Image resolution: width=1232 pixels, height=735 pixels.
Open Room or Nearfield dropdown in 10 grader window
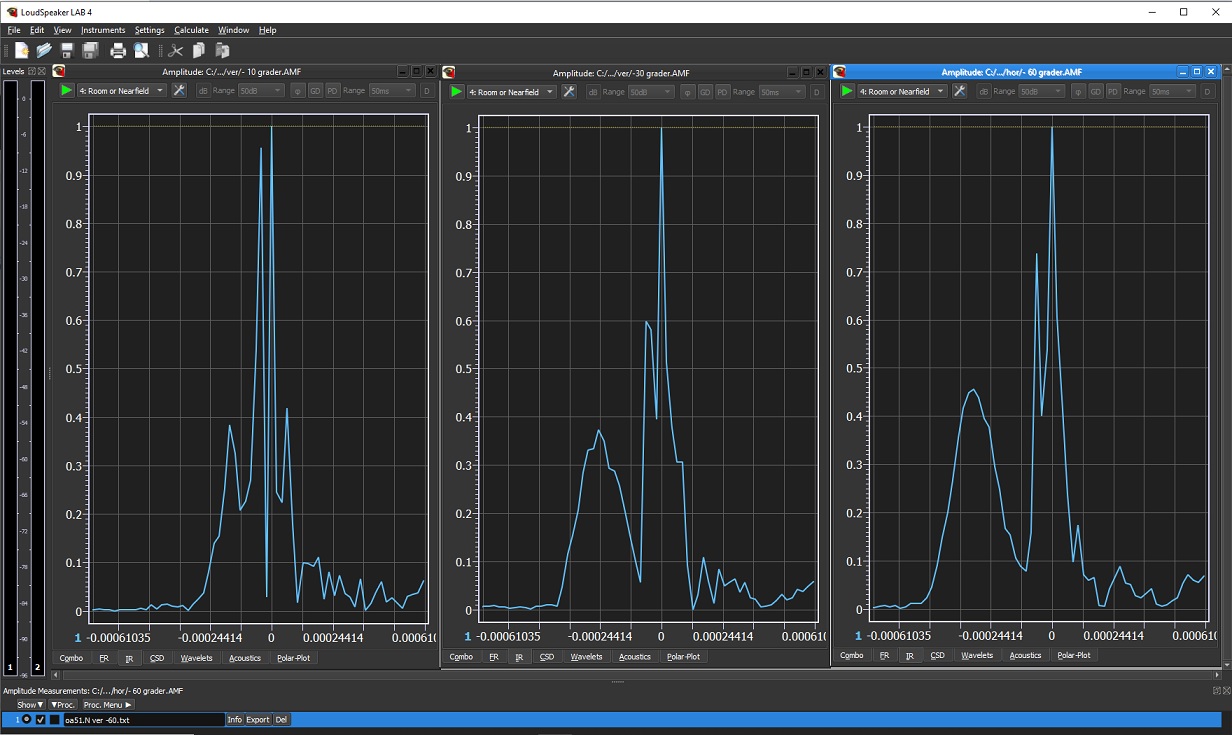tap(122, 91)
